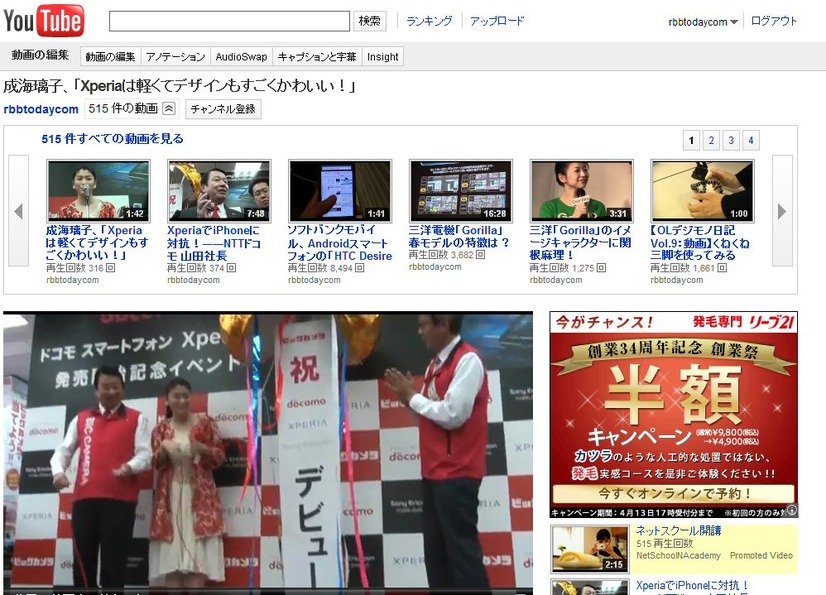Open the rbbtodaycom account dropdown
Viewport: 826px width, 595px height.
pyautogui.click(x=703, y=22)
